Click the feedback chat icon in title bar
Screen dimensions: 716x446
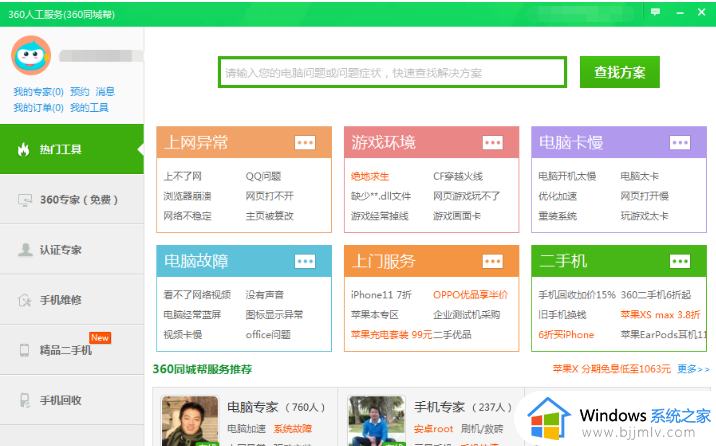(x=655, y=12)
